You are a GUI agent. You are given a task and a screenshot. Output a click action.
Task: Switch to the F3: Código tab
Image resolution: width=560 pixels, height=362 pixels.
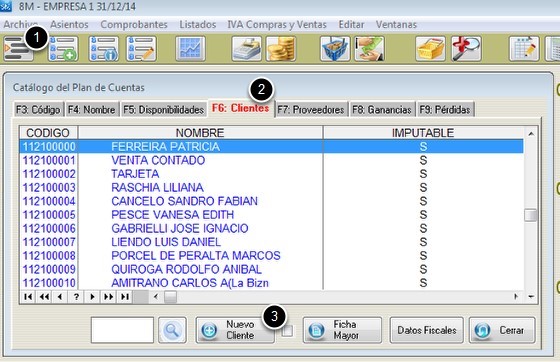tap(38, 110)
